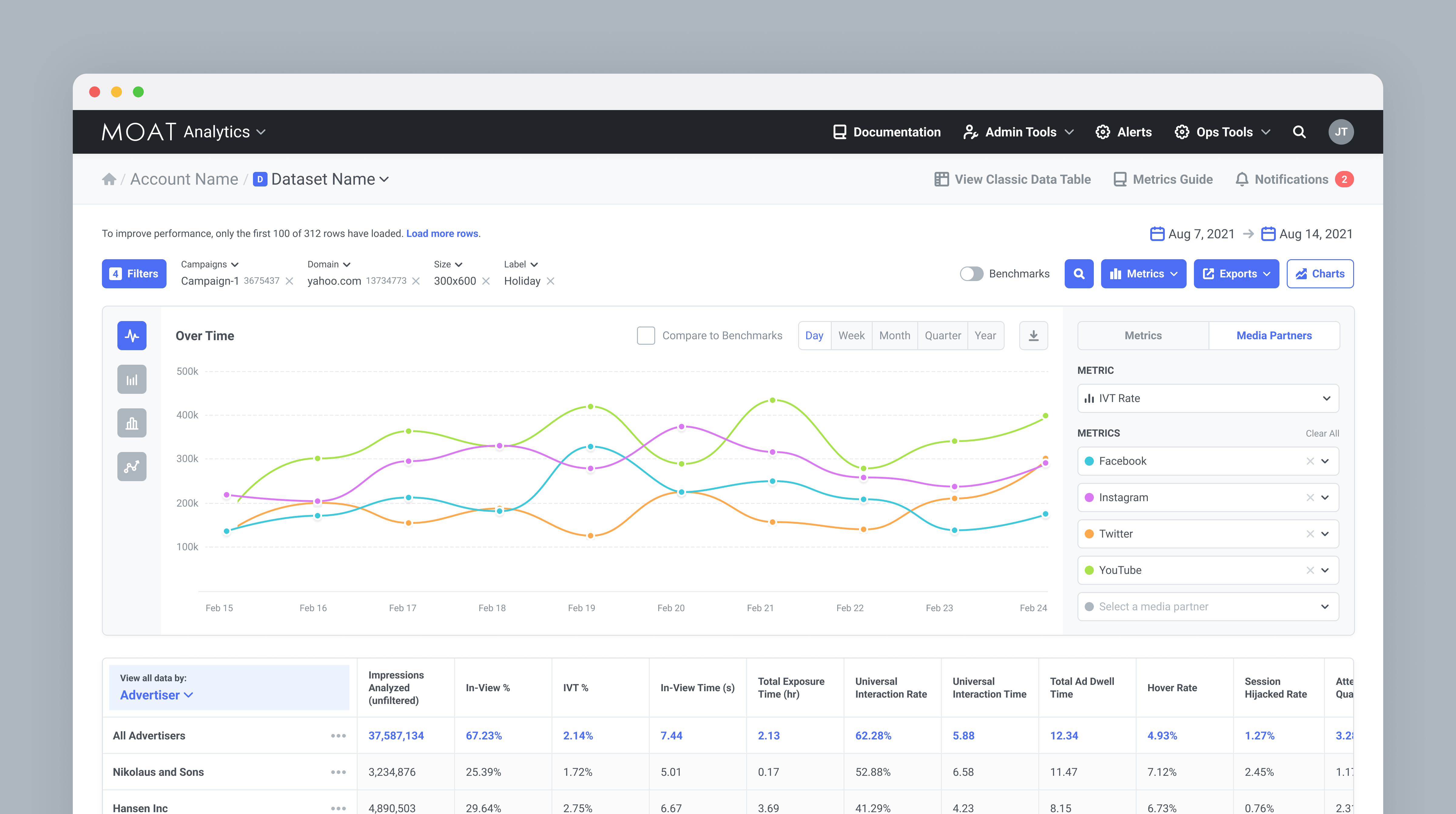Select the Week time granularity

point(851,336)
